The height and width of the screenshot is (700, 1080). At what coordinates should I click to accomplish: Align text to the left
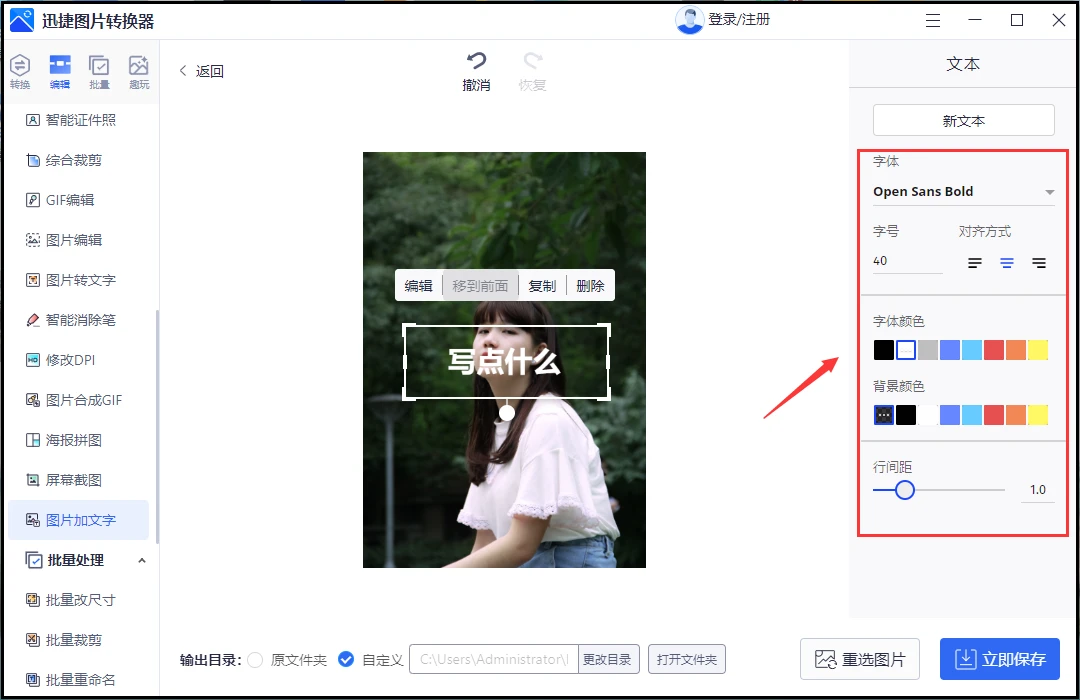pos(975,262)
